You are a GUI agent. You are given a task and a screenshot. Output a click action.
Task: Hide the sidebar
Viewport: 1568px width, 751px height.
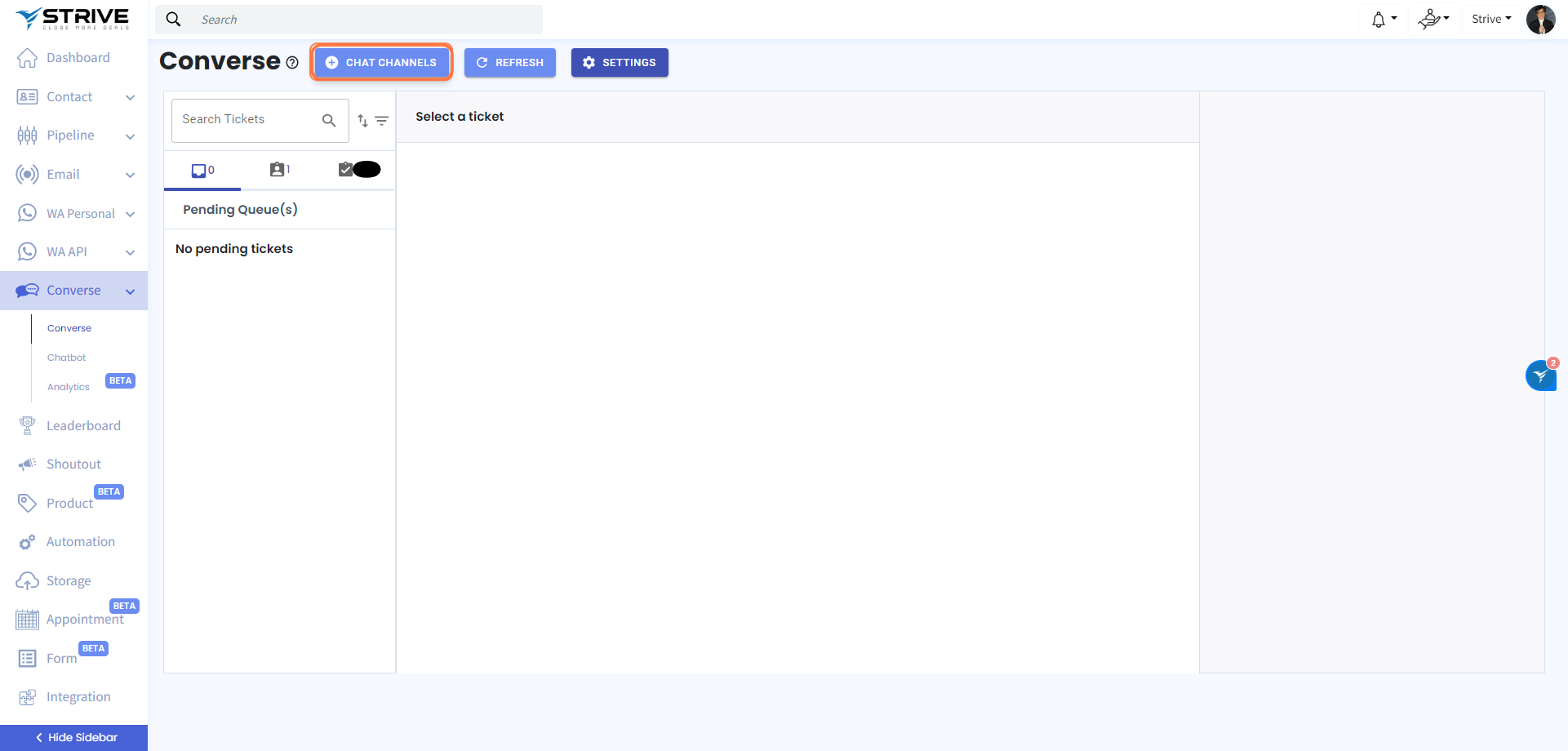tap(73, 737)
